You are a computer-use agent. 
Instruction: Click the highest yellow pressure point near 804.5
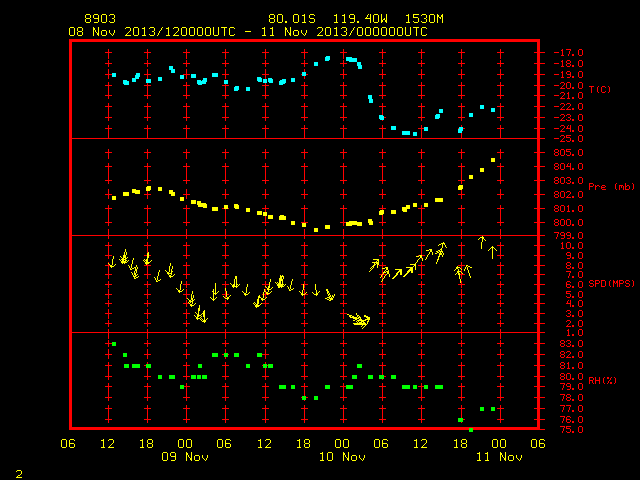tap(493, 160)
